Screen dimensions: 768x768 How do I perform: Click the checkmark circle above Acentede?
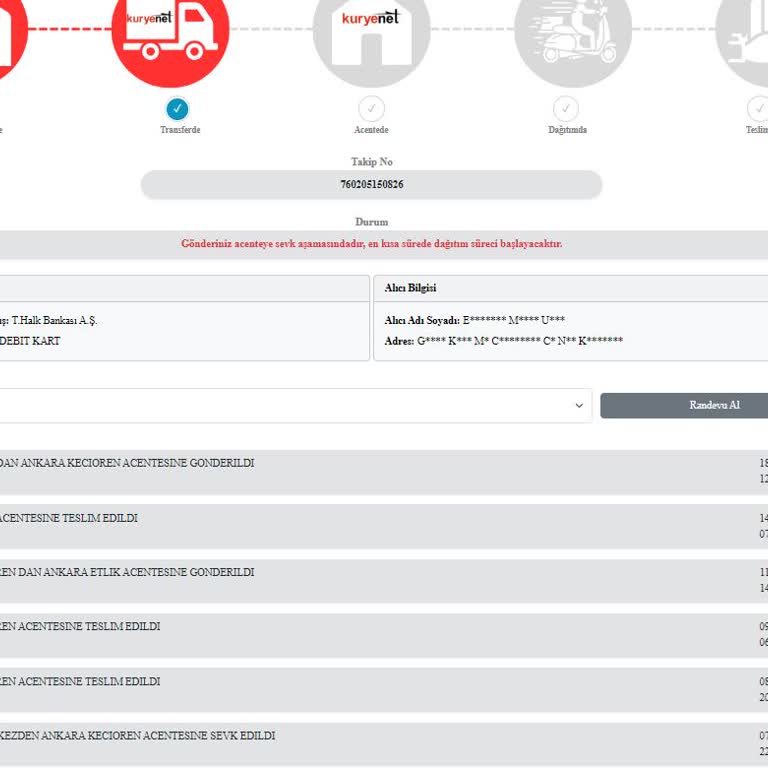click(371, 109)
